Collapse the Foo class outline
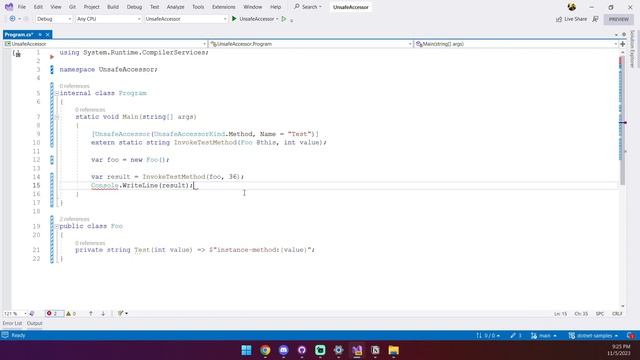The width and height of the screenshot is (640, 360). coord(57,227)
